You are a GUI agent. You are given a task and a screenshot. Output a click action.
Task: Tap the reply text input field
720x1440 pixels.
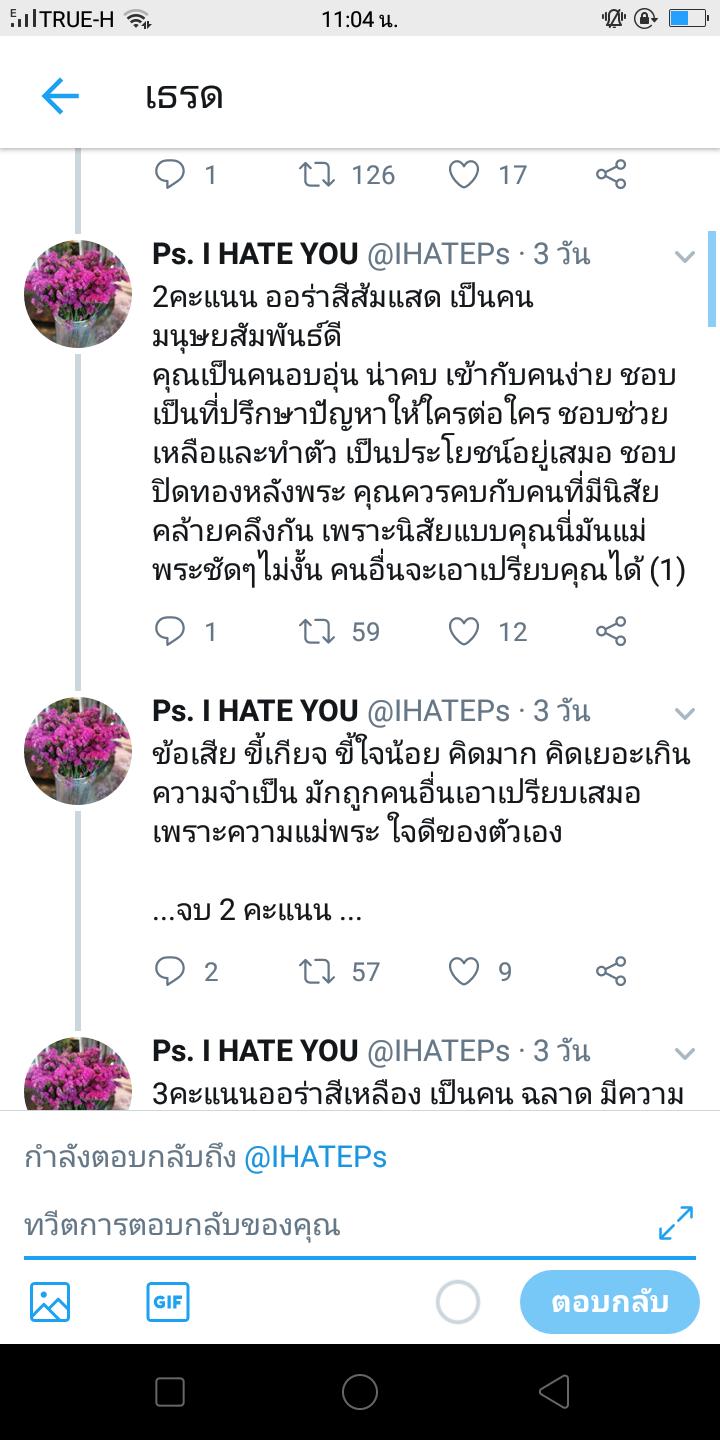[x=330, y=1225]
